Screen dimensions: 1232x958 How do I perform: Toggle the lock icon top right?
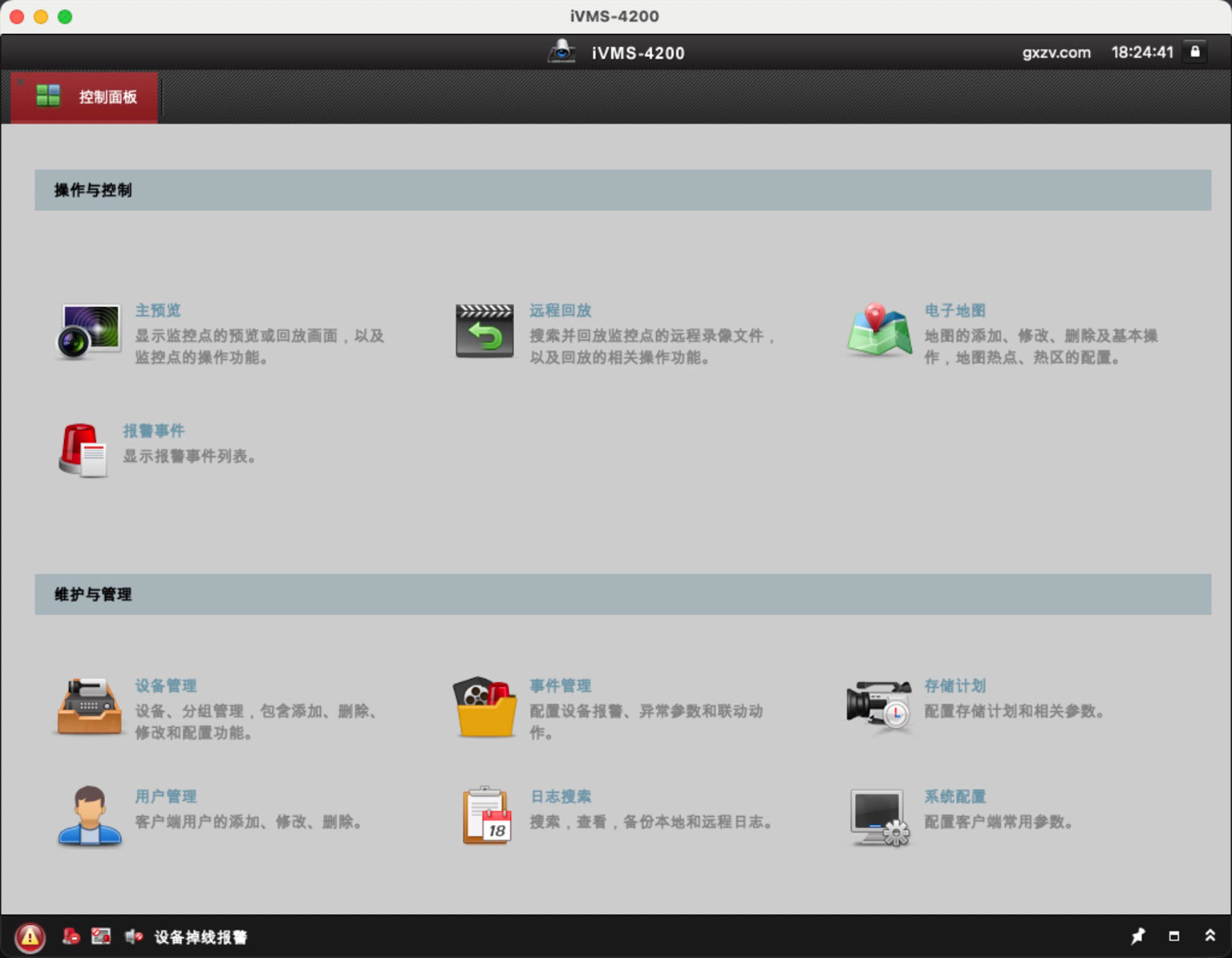pos(1195,51)
